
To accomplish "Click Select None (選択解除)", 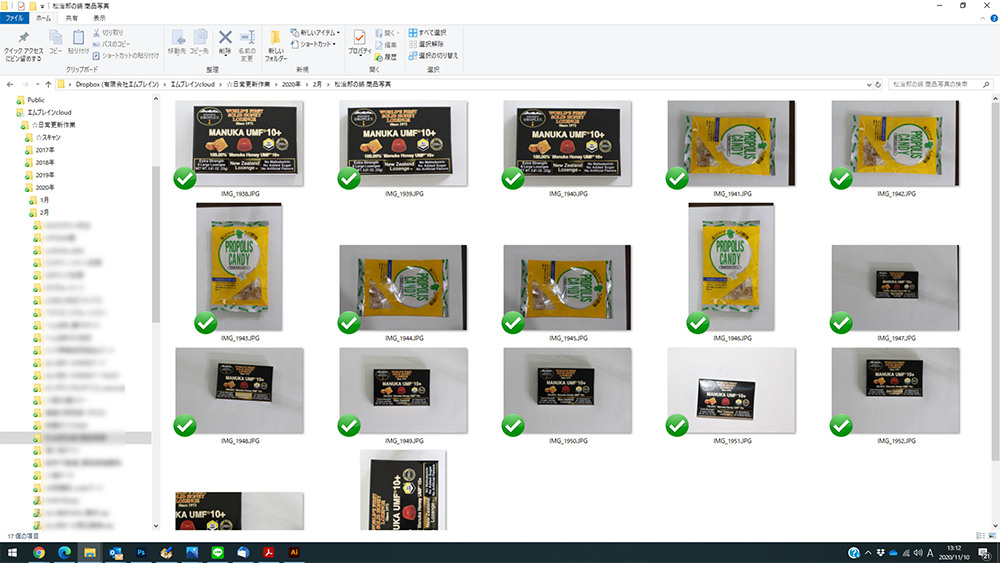I will pos(426,44).
